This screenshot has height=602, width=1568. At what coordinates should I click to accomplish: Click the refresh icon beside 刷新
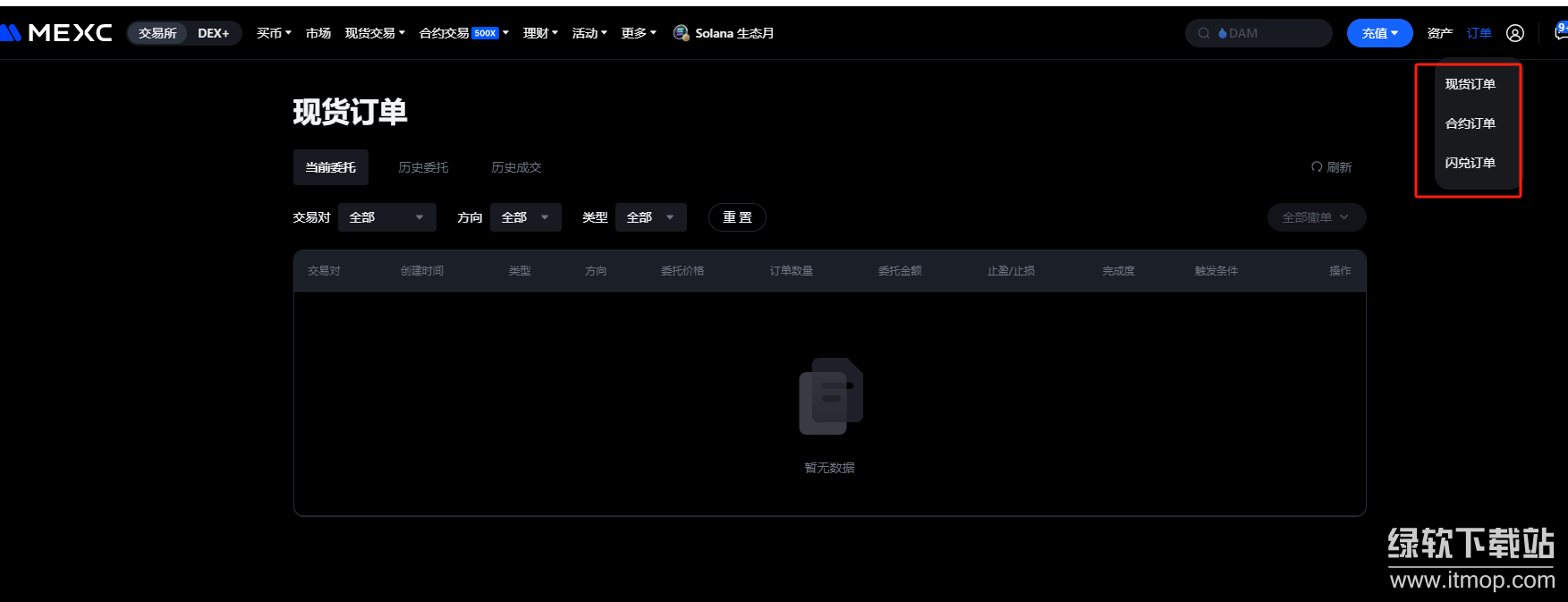1316,167
